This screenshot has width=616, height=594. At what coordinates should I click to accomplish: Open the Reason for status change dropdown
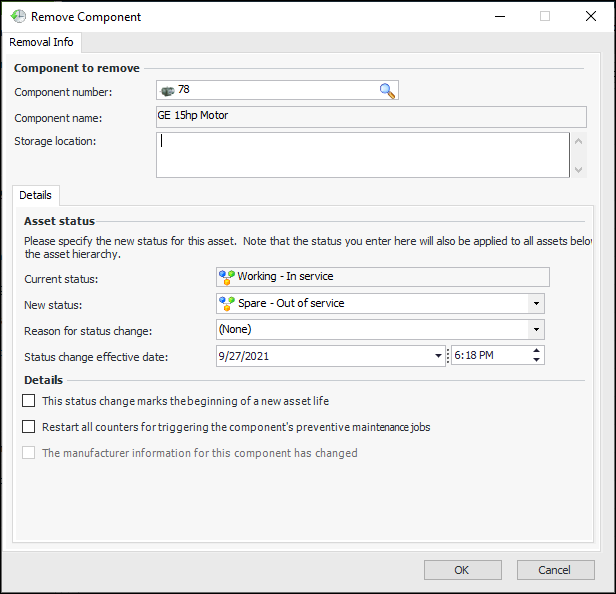pos(537,329)
